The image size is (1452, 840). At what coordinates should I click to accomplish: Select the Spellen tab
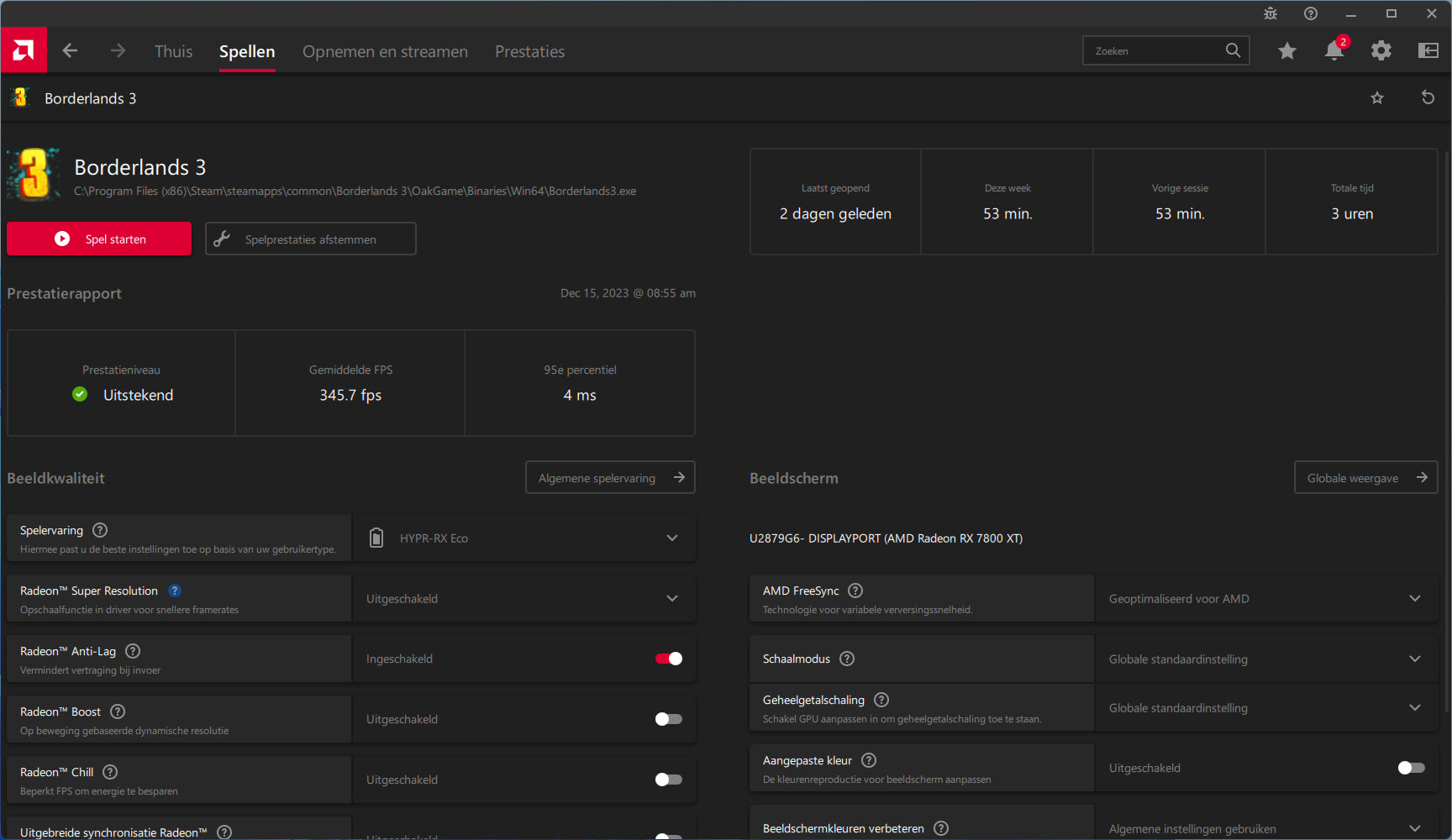[247, 51]
